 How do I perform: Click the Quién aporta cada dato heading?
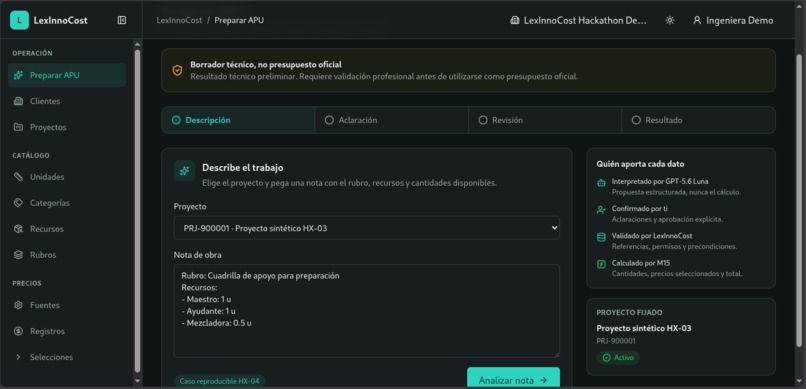[640, 164]
